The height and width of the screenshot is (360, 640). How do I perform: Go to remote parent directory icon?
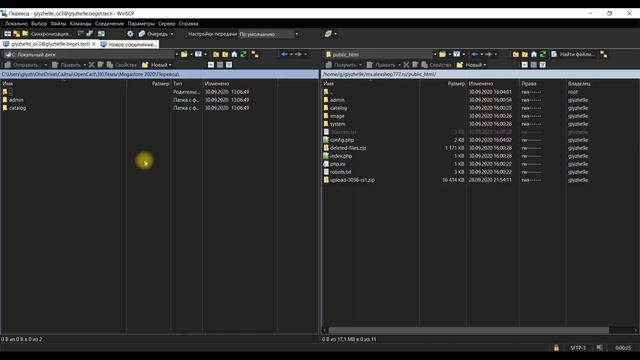[x=516, y=54]
